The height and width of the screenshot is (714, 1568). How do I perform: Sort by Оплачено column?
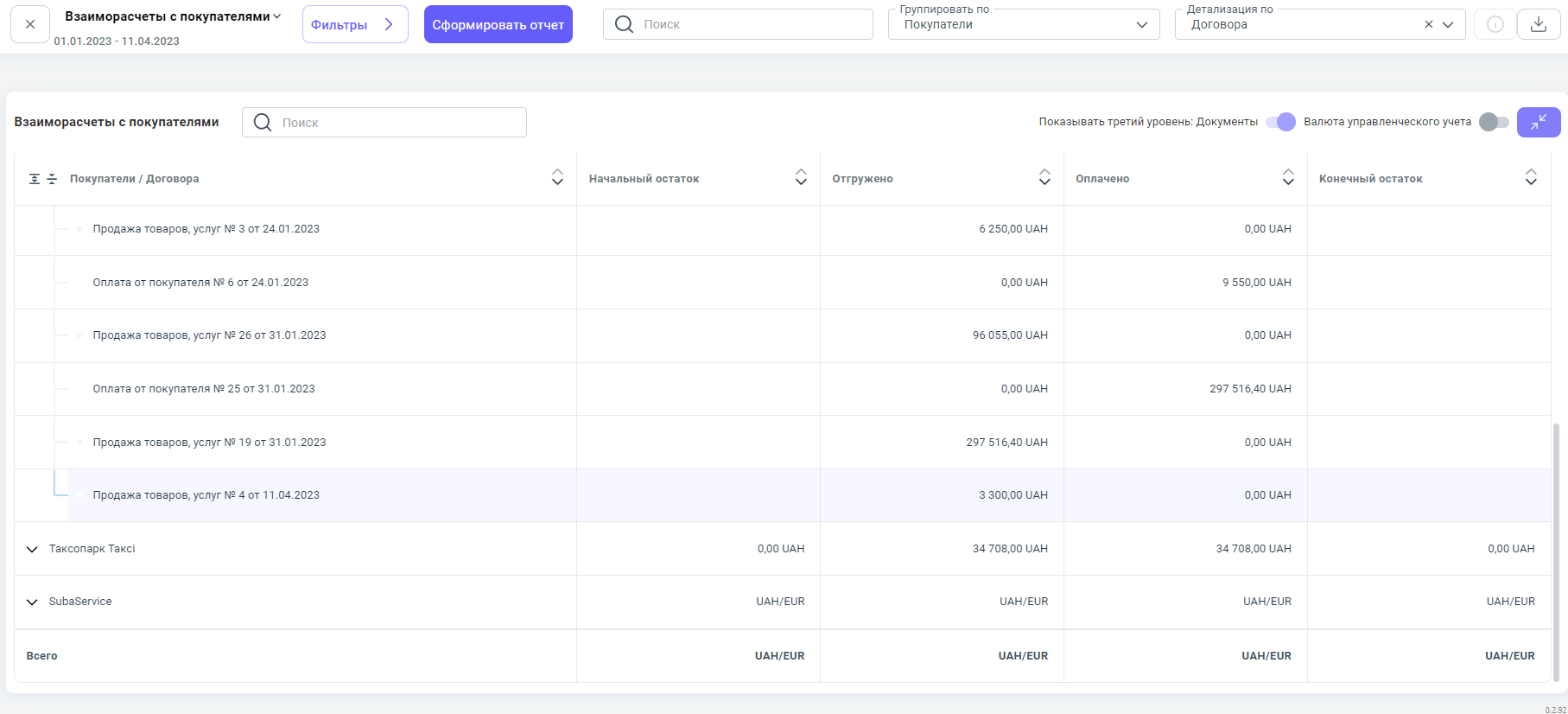pos(1288,178)
